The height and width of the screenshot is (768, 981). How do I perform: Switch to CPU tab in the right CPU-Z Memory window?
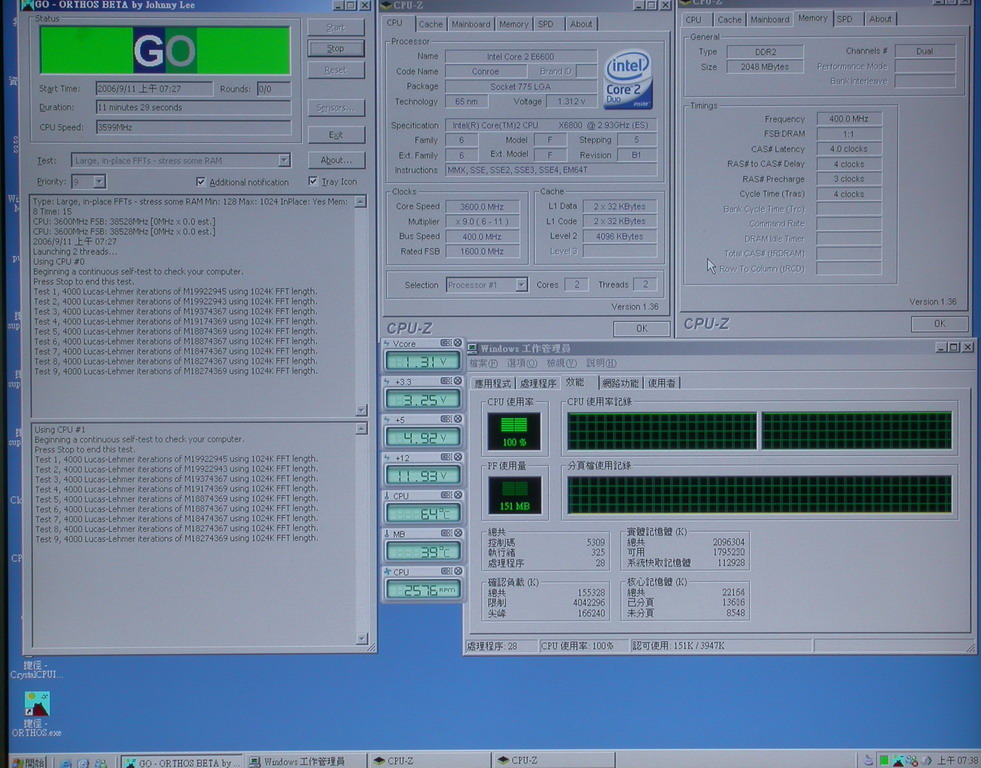(693, 19)
